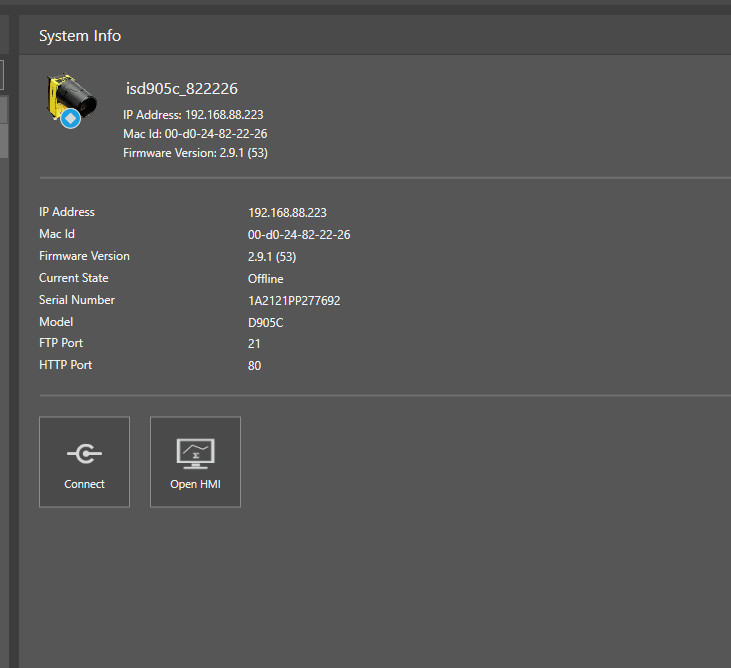
Task: Click the IP Address row label
Action: tap(67, 212)
